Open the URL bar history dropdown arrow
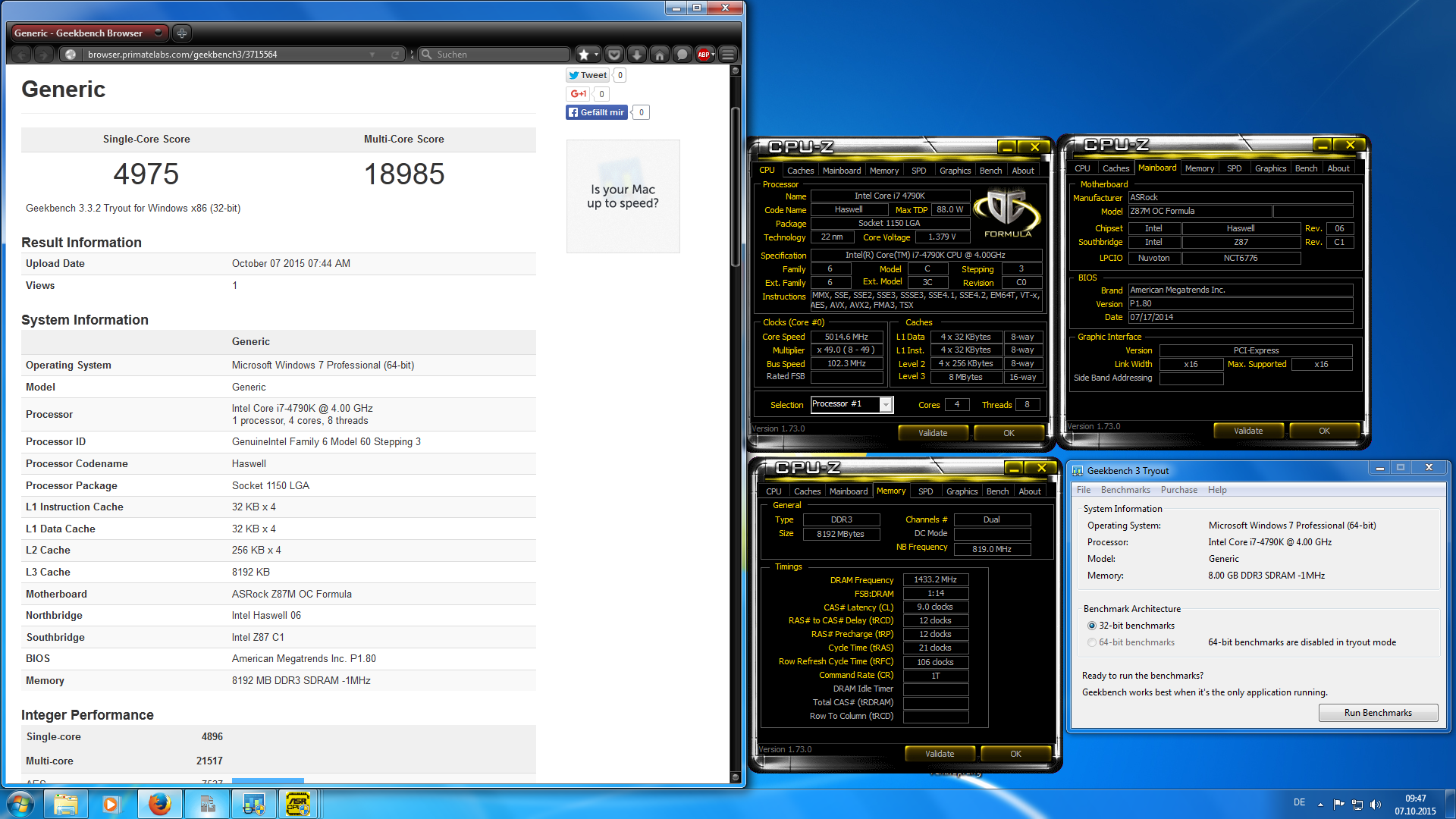 pyautogui.click(x=372, y=55)
